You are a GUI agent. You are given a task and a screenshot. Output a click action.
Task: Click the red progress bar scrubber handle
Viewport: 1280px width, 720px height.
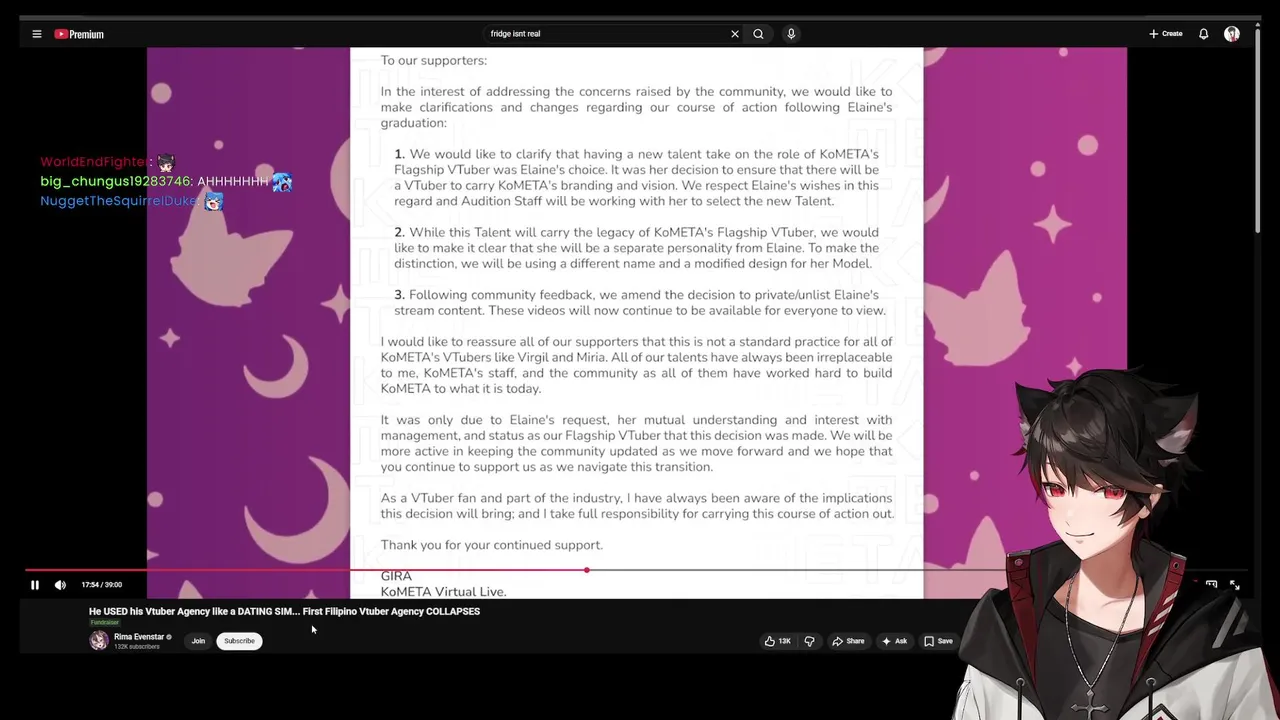coord(587,570)
